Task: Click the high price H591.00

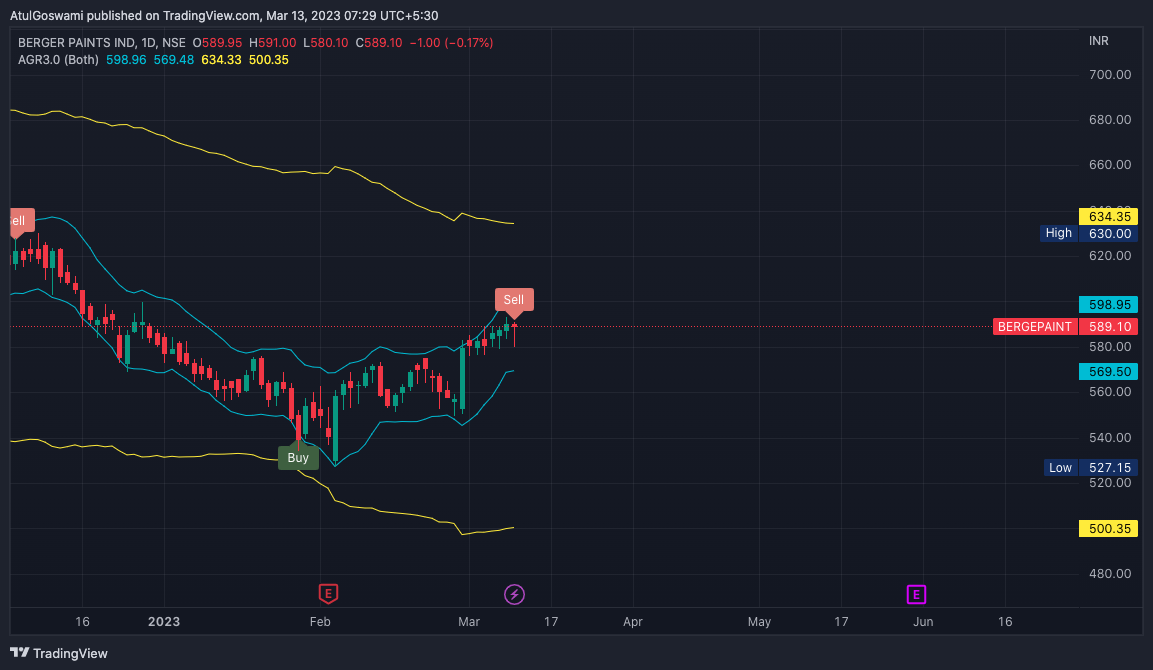Action: (x=273, y=43)
